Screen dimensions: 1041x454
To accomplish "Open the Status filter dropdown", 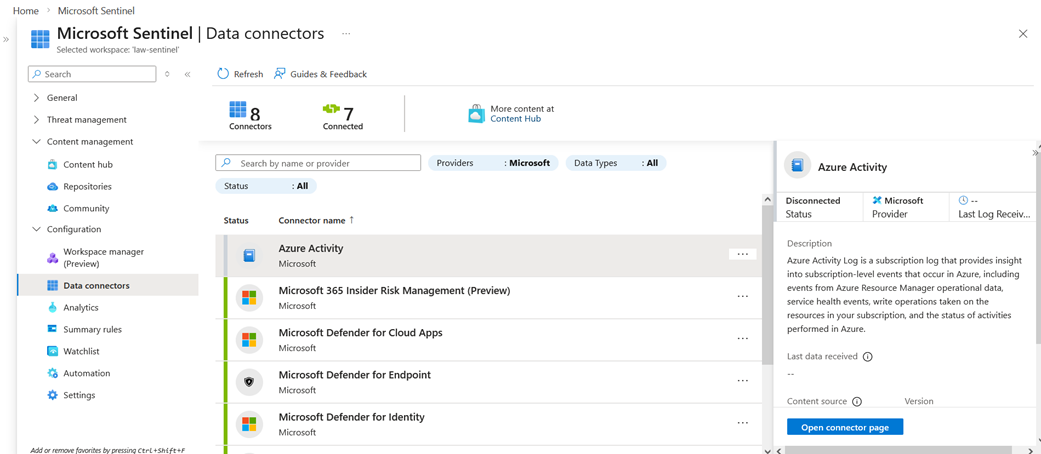I will click(266, 187).
